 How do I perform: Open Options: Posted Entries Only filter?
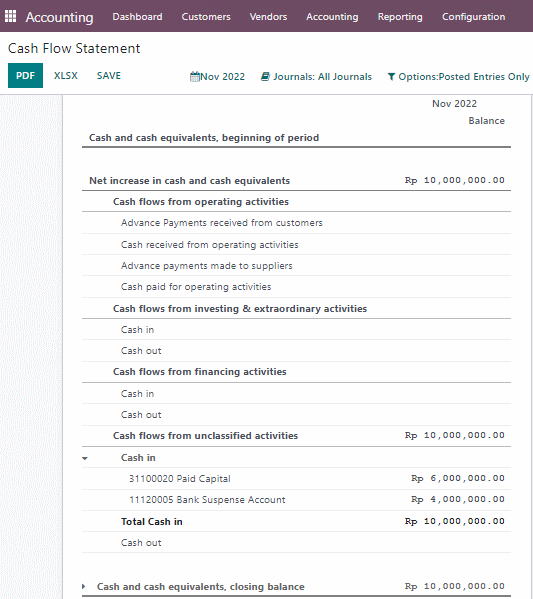[458, 77]
